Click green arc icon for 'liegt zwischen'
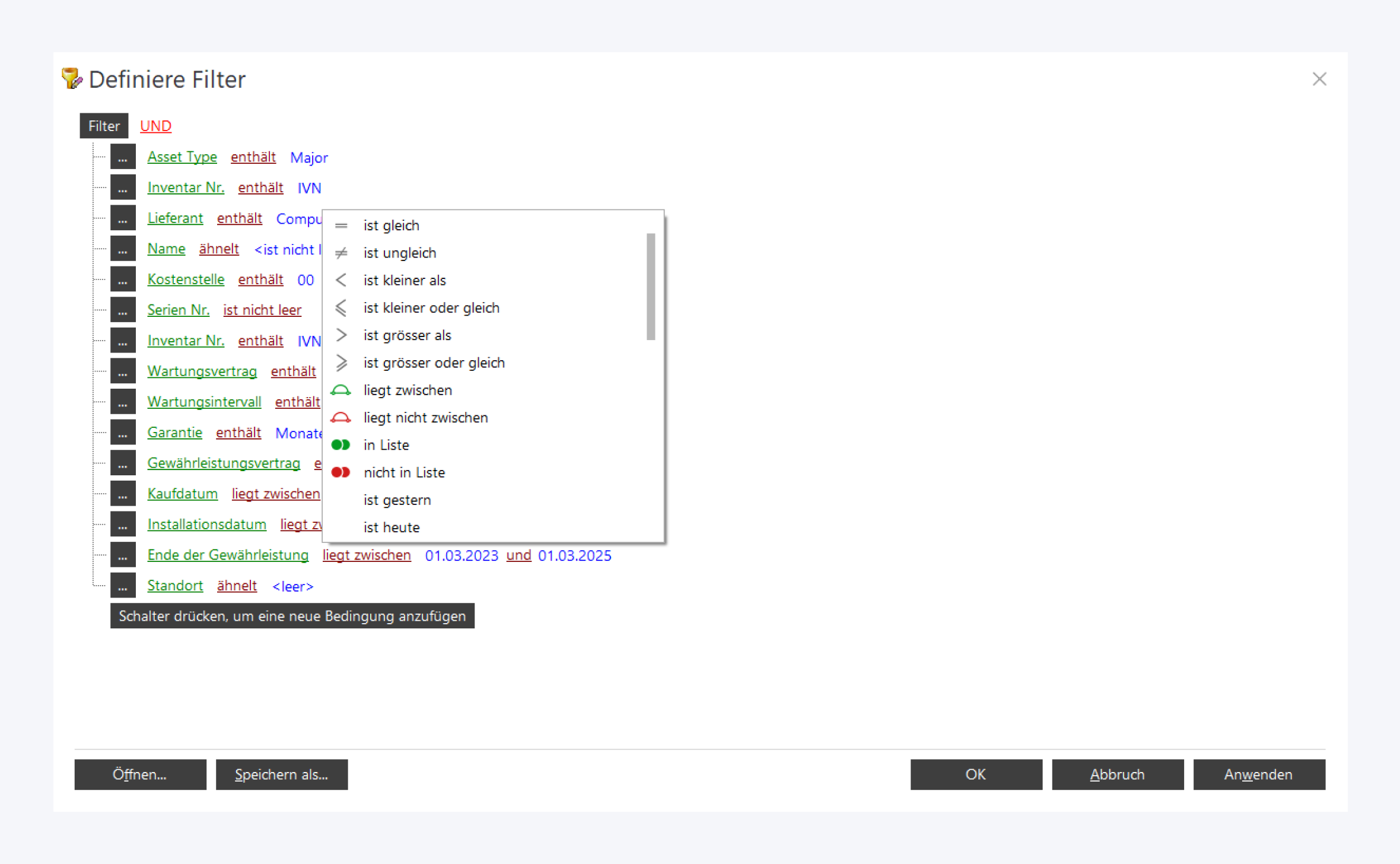This screenshot has height=864, width=1400. 341,390
